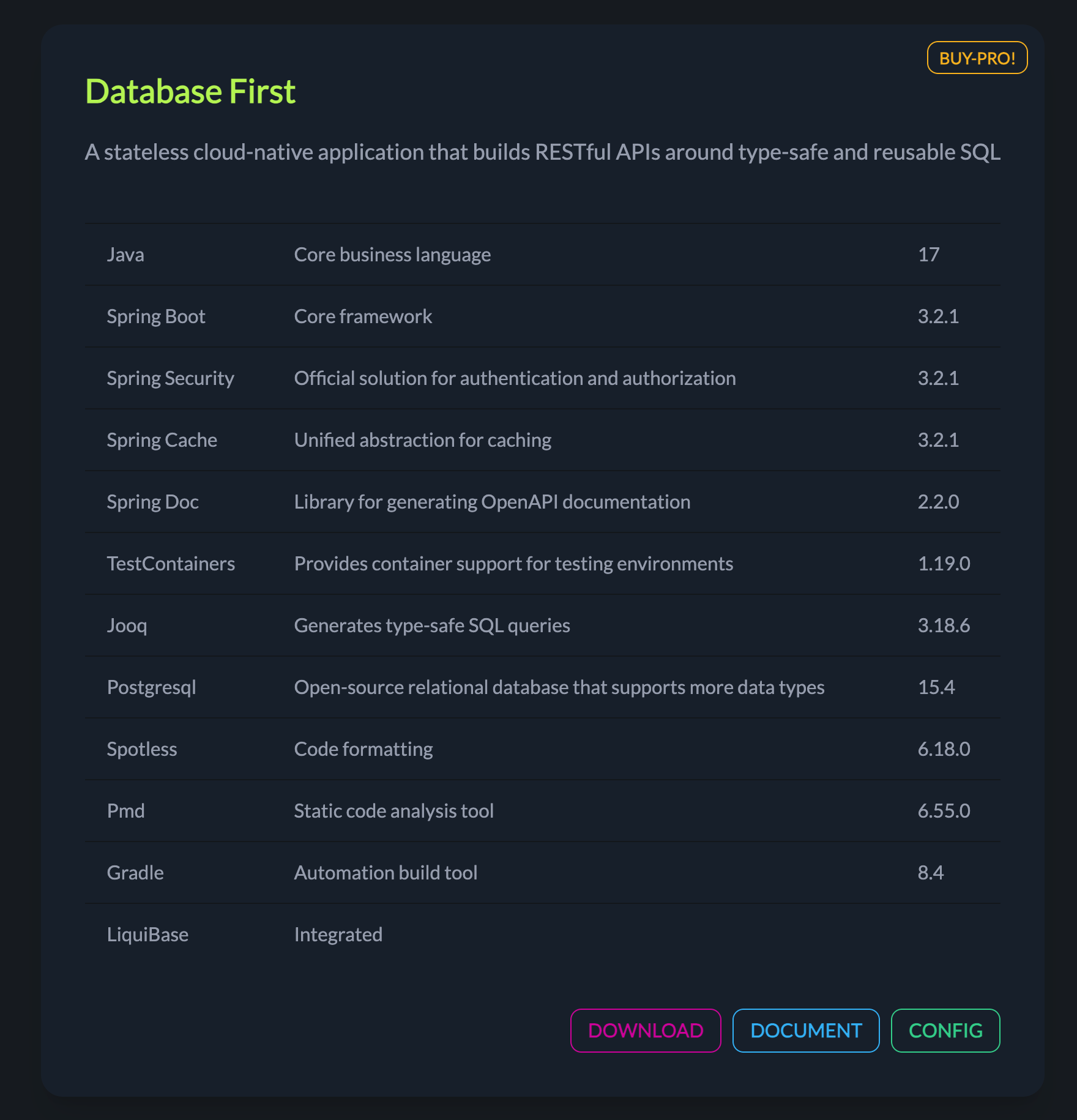The height and width of the screenshot is (1120, 1077).
Task: Click Spotless version 6.18.0
Action: click(944, 749)
